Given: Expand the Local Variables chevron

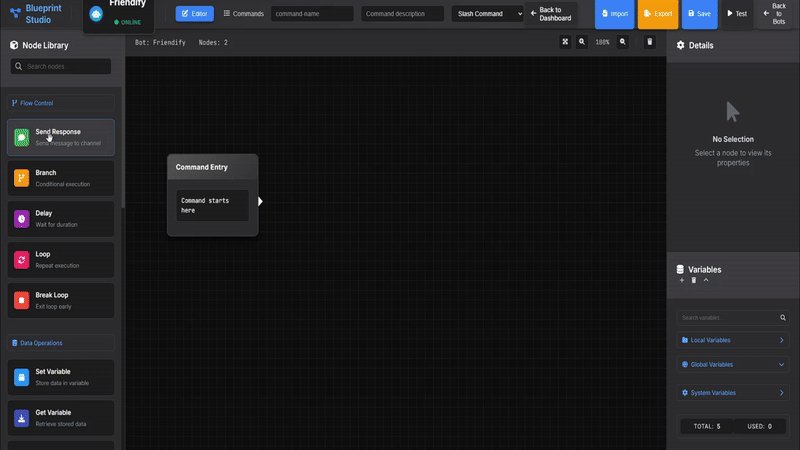Looking at the screenshot, I should pyautogui.click(x=782, y=340).
